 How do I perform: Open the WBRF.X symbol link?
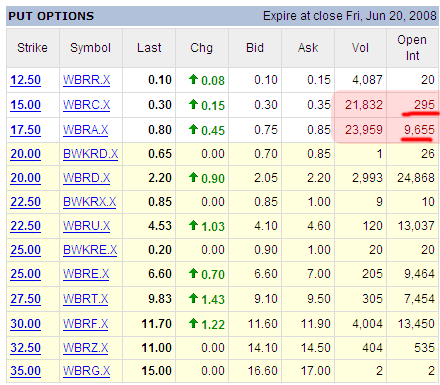click(x=85, y=324)
